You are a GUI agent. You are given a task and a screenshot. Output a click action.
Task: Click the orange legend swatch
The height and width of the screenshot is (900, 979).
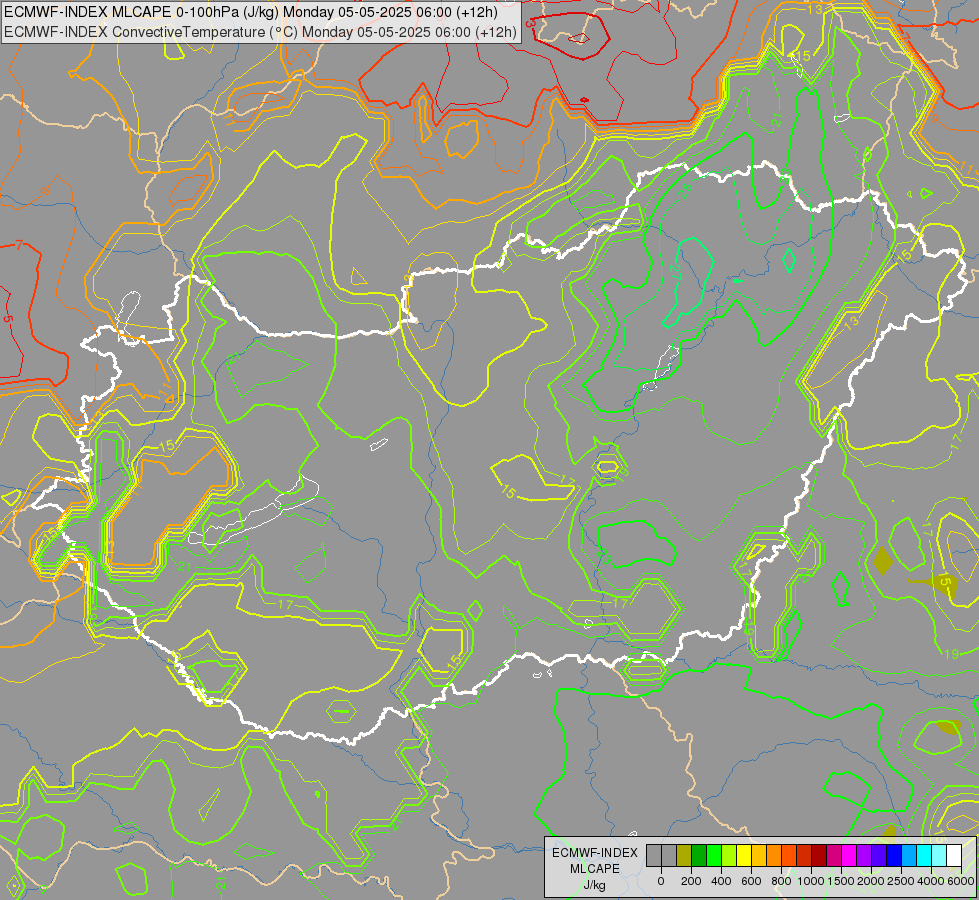pyautogui.click(x=774, y=855)
